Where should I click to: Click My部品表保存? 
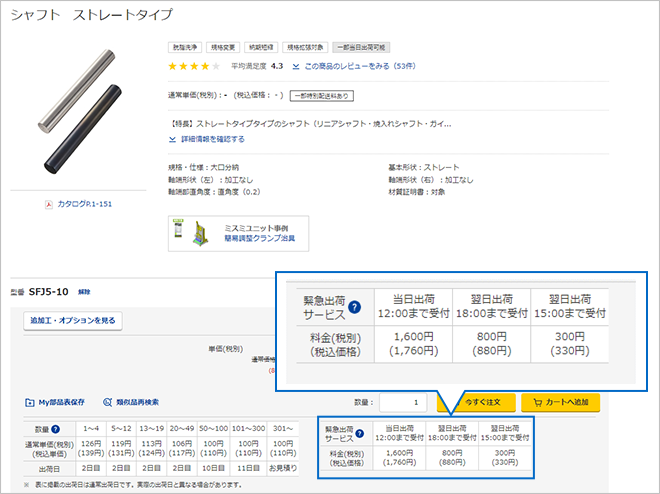coord(61,402)
